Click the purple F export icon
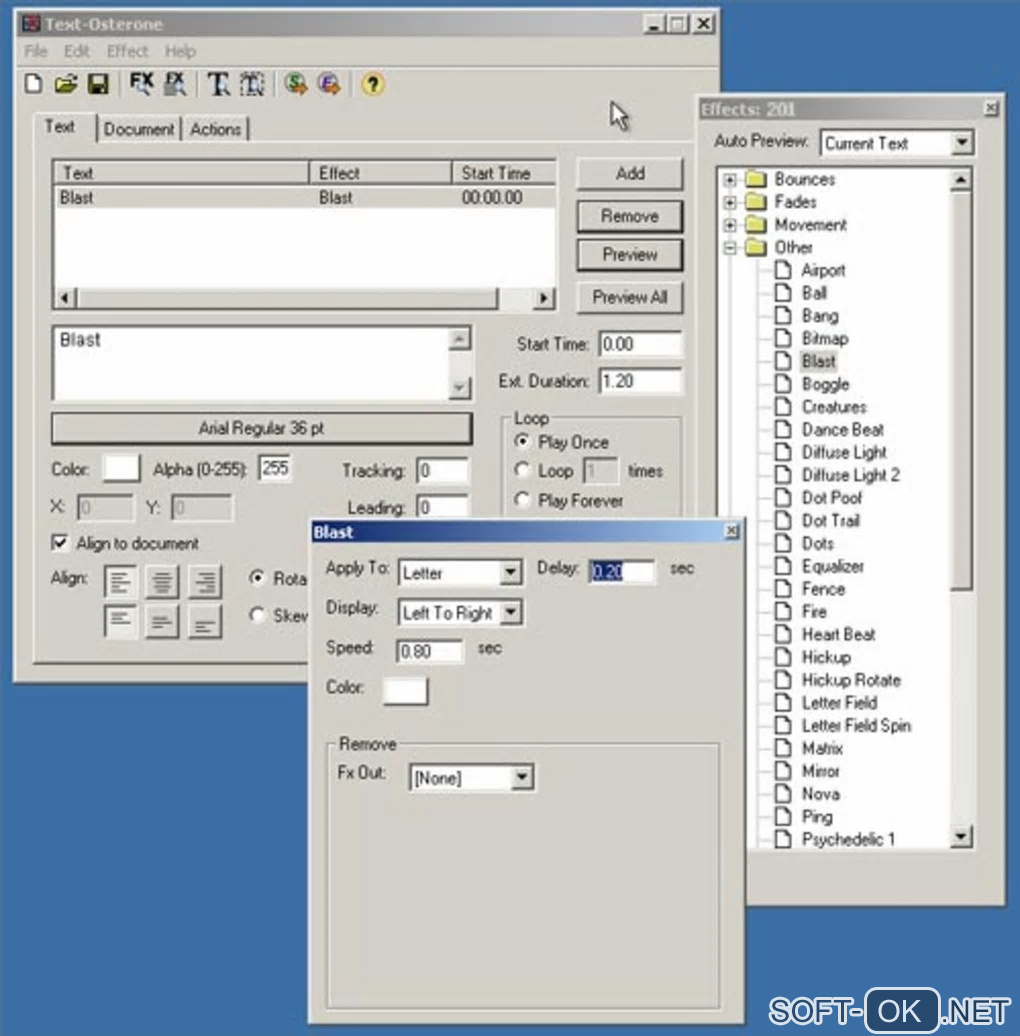The height and width of the screenshot is (1036, 1020). 329,84
